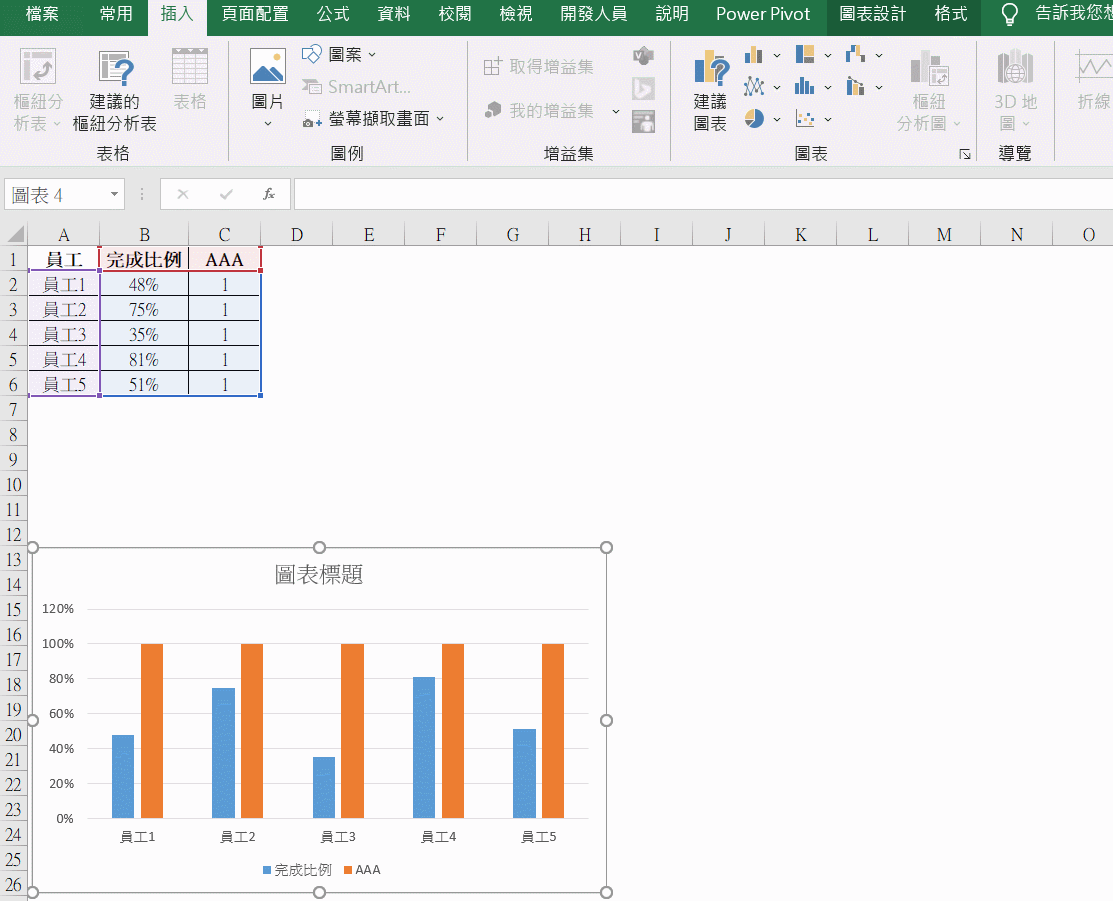Click the insert column chart icon
The image size is (1113, 901).
tap(754, 55)
